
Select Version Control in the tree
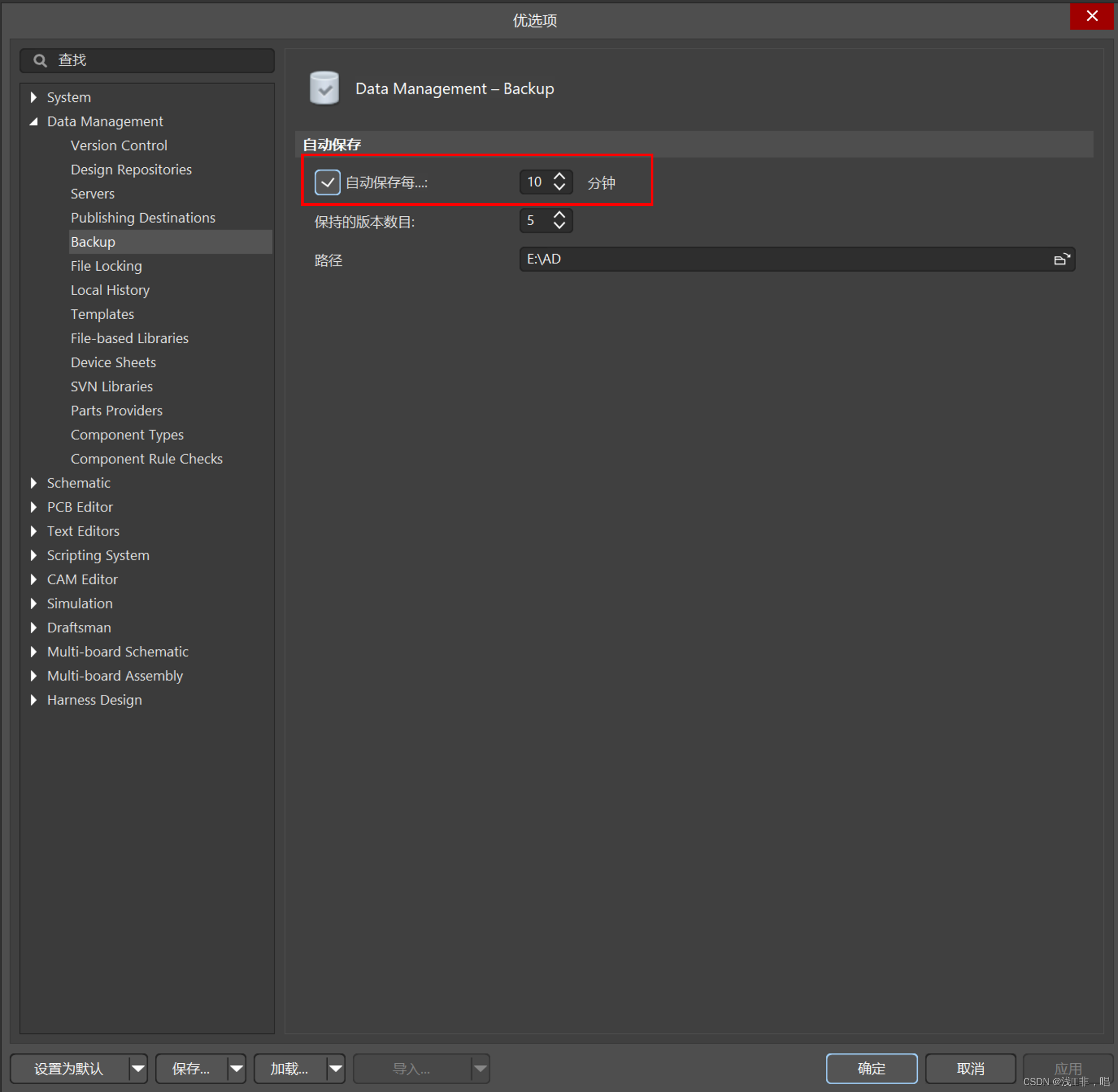coord(119,146)
